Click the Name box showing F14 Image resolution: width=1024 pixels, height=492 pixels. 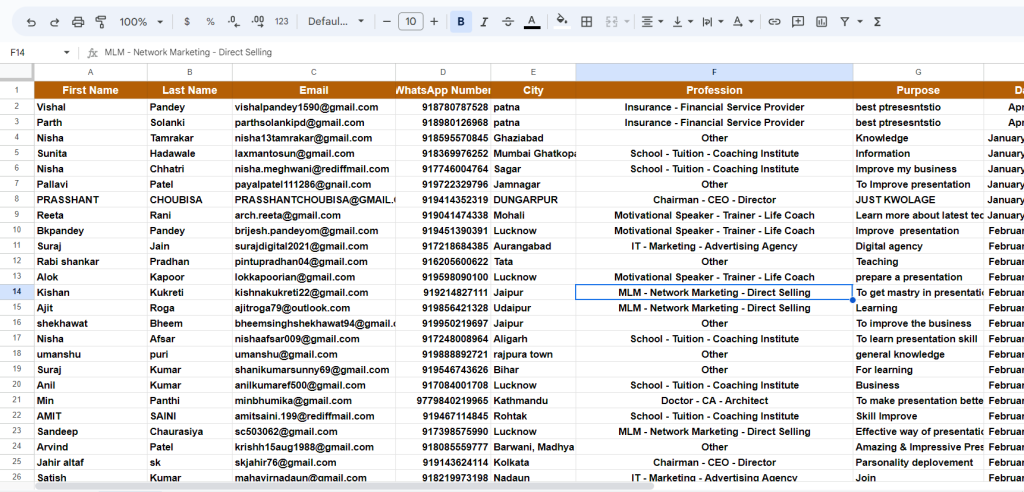[x=33, y=52]
